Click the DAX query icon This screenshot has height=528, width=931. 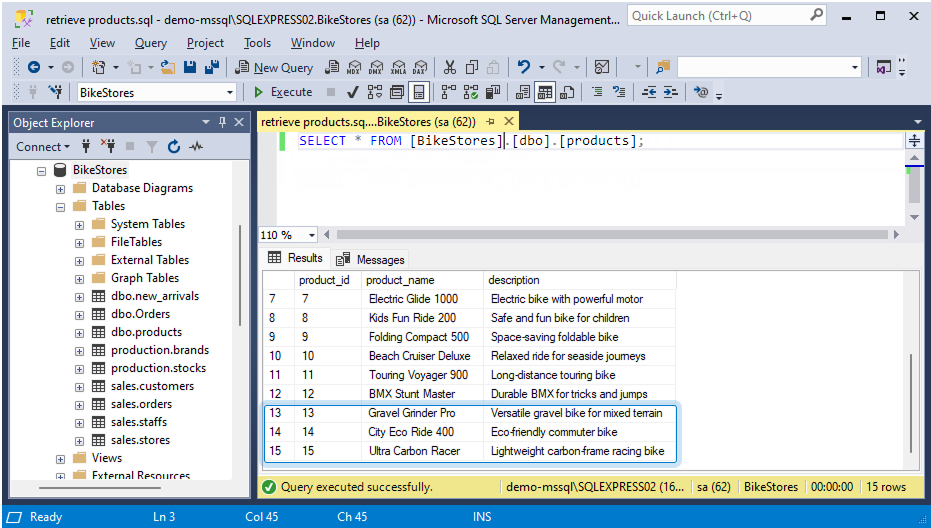tap(420, 68)
